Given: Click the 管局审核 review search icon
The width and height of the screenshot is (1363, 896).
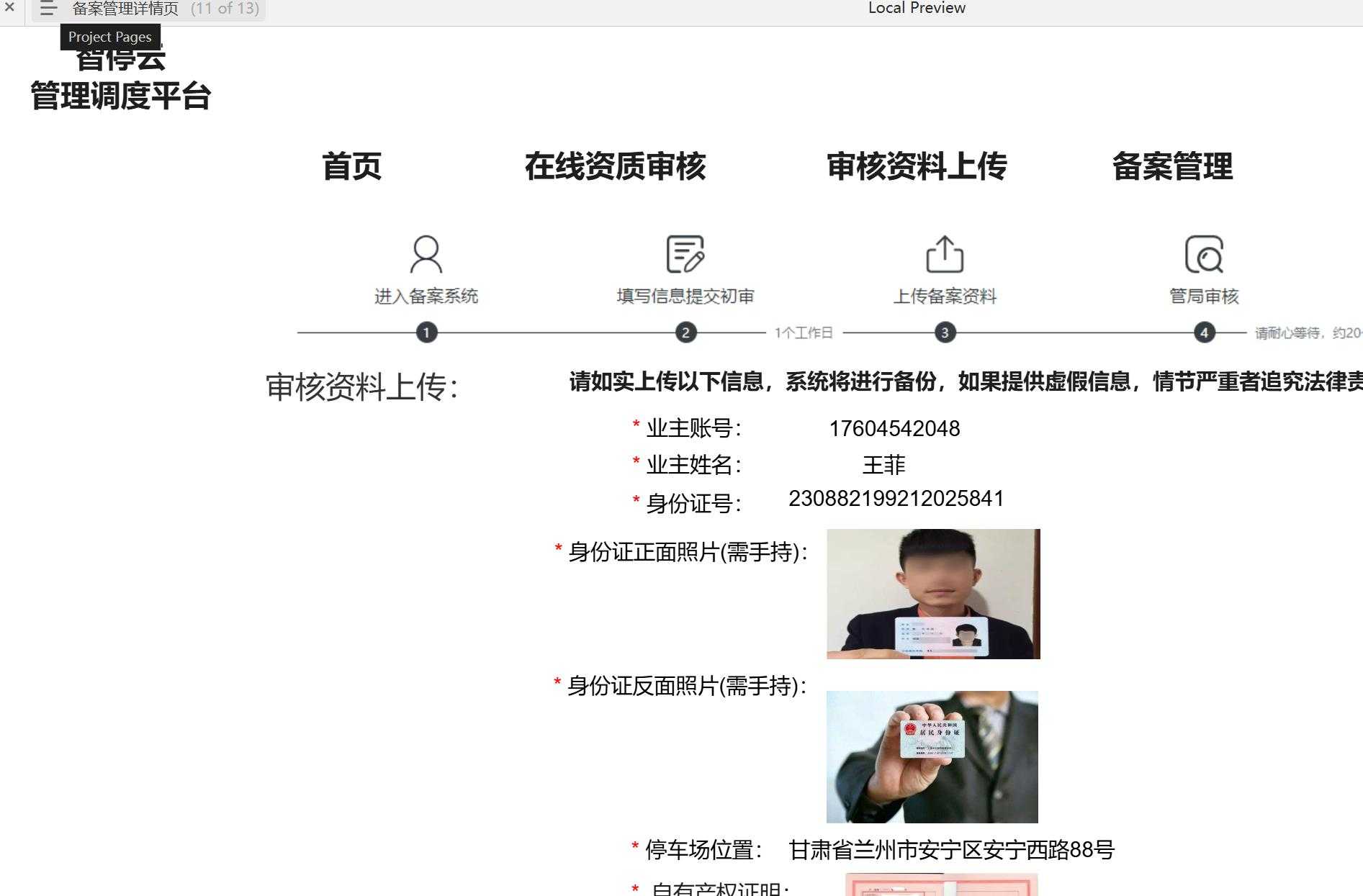Looking at the screenshot, I should coord(1205,254).
